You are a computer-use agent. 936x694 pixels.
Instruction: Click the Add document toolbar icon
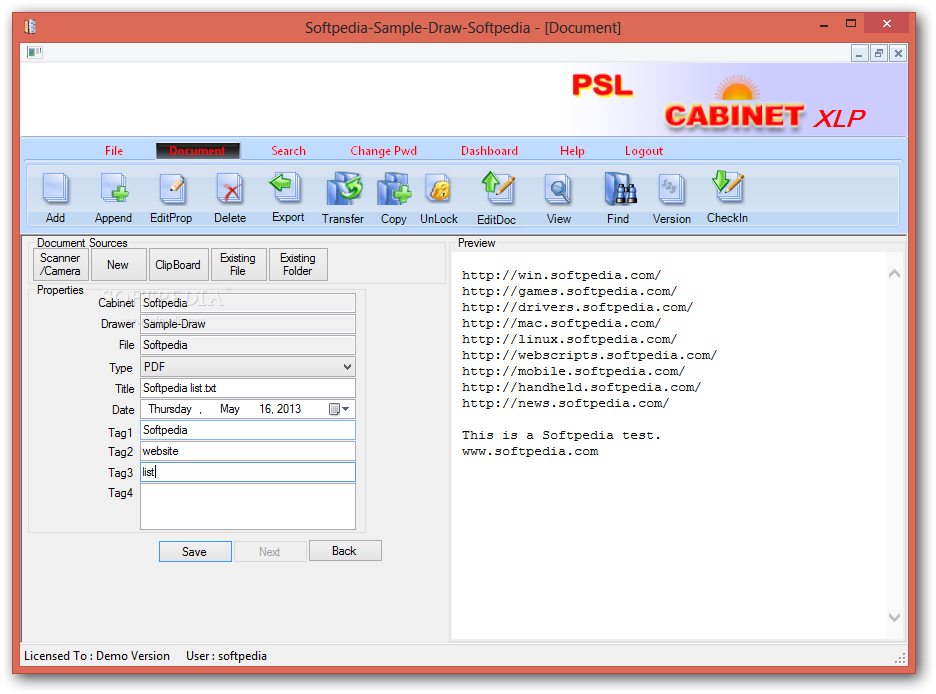point(56,189)
